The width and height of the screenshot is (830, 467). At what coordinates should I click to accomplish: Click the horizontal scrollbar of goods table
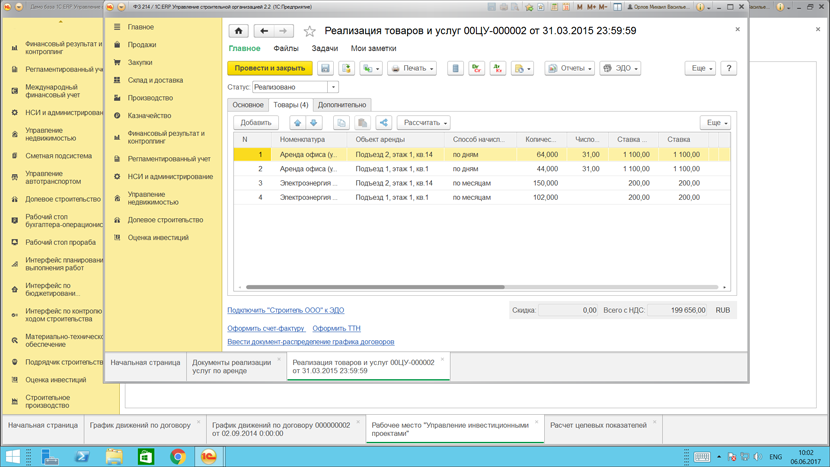pyautogui.click(x=375, y=287)
